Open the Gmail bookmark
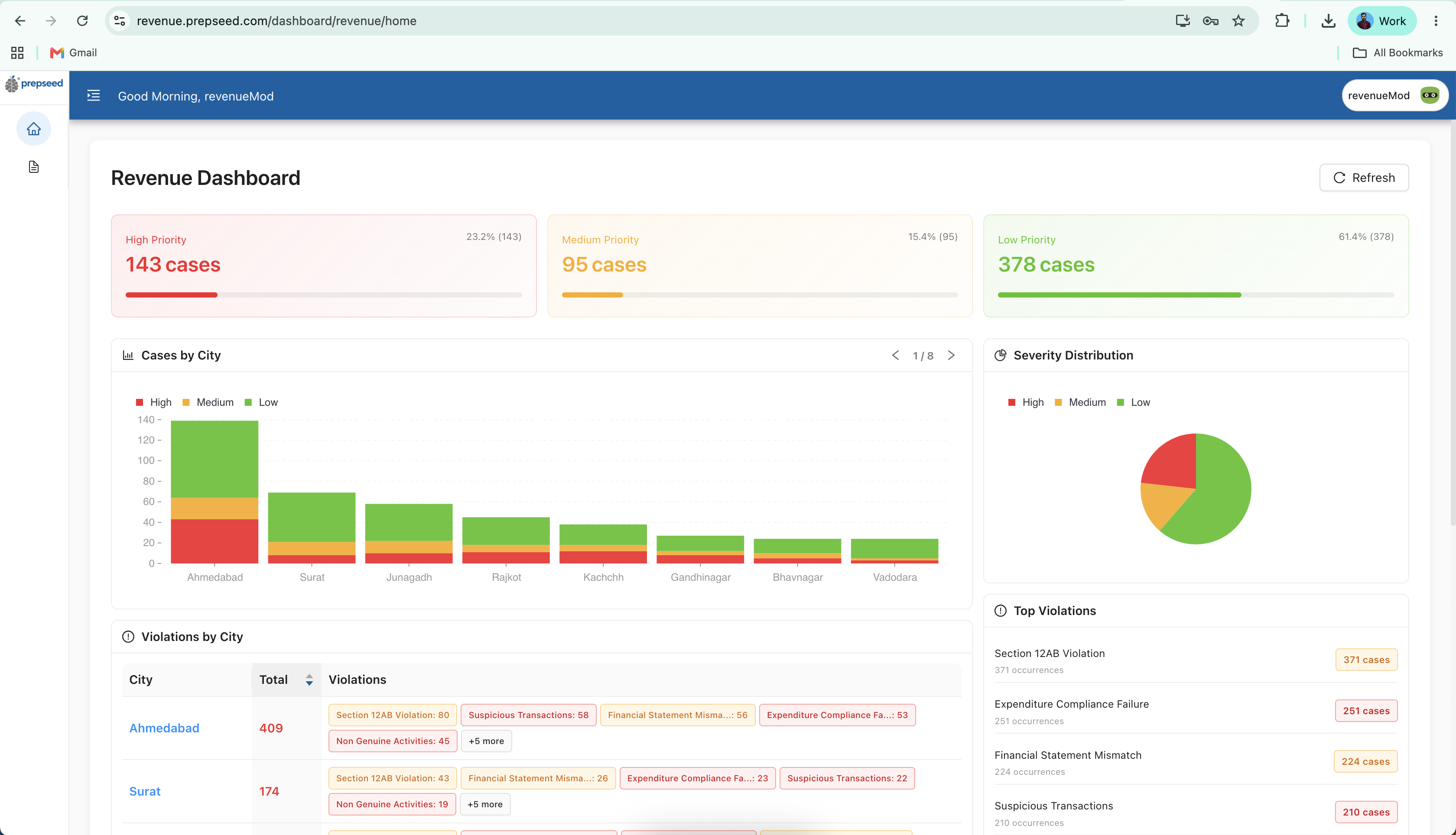Screen dimensions: 1456x835 (x=73, y=53)
